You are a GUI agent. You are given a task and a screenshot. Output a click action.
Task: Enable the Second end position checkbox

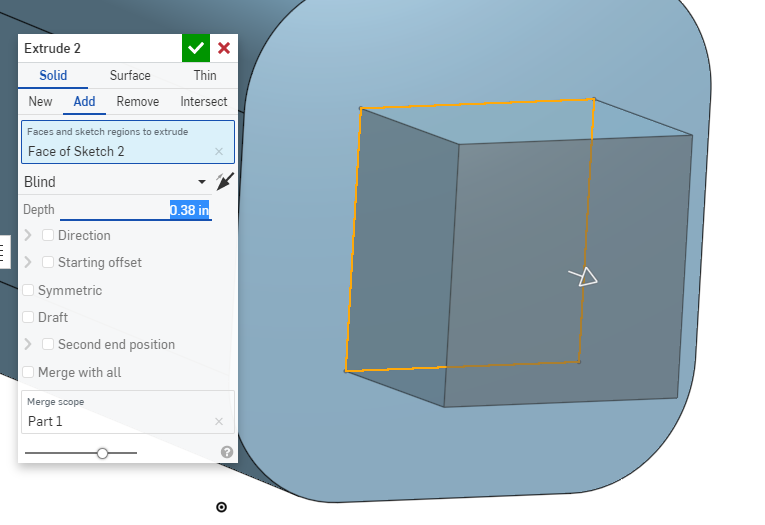(48, 344)
